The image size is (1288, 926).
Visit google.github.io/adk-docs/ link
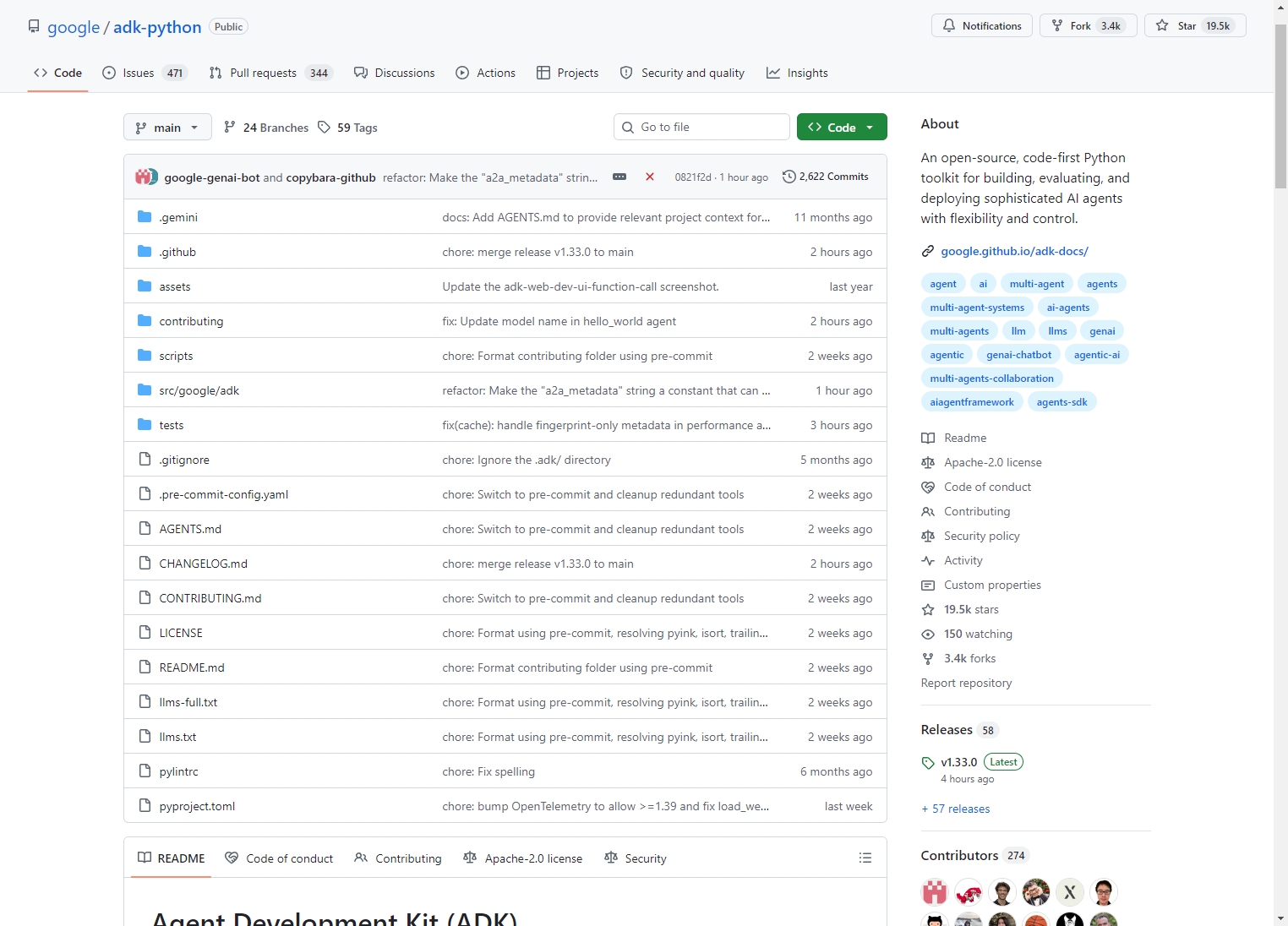click(x=1014, y=251)
